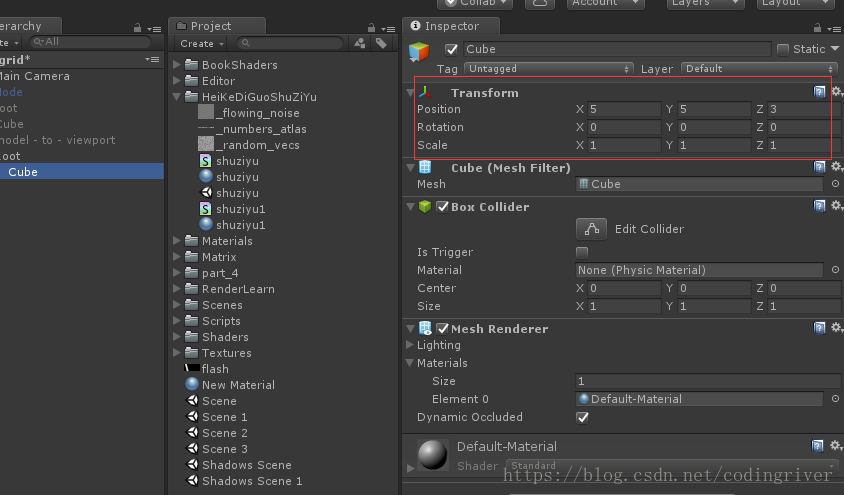Open Physic Material object picker circle
The width and height of the screenshot is (844, 495).
(835, 270)
